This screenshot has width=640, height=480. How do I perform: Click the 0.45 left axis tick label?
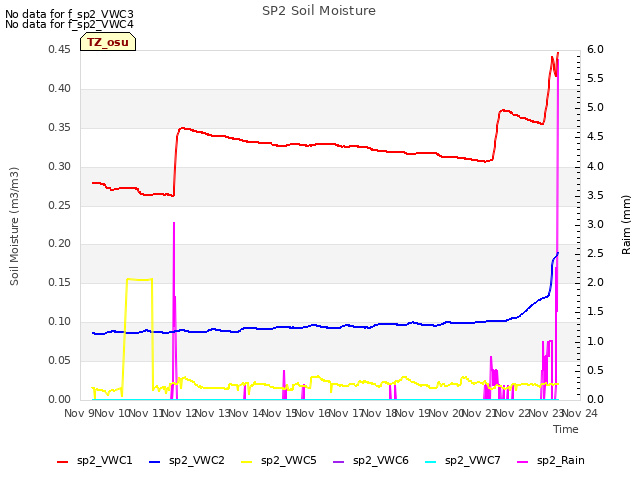[x=60, y=50]
